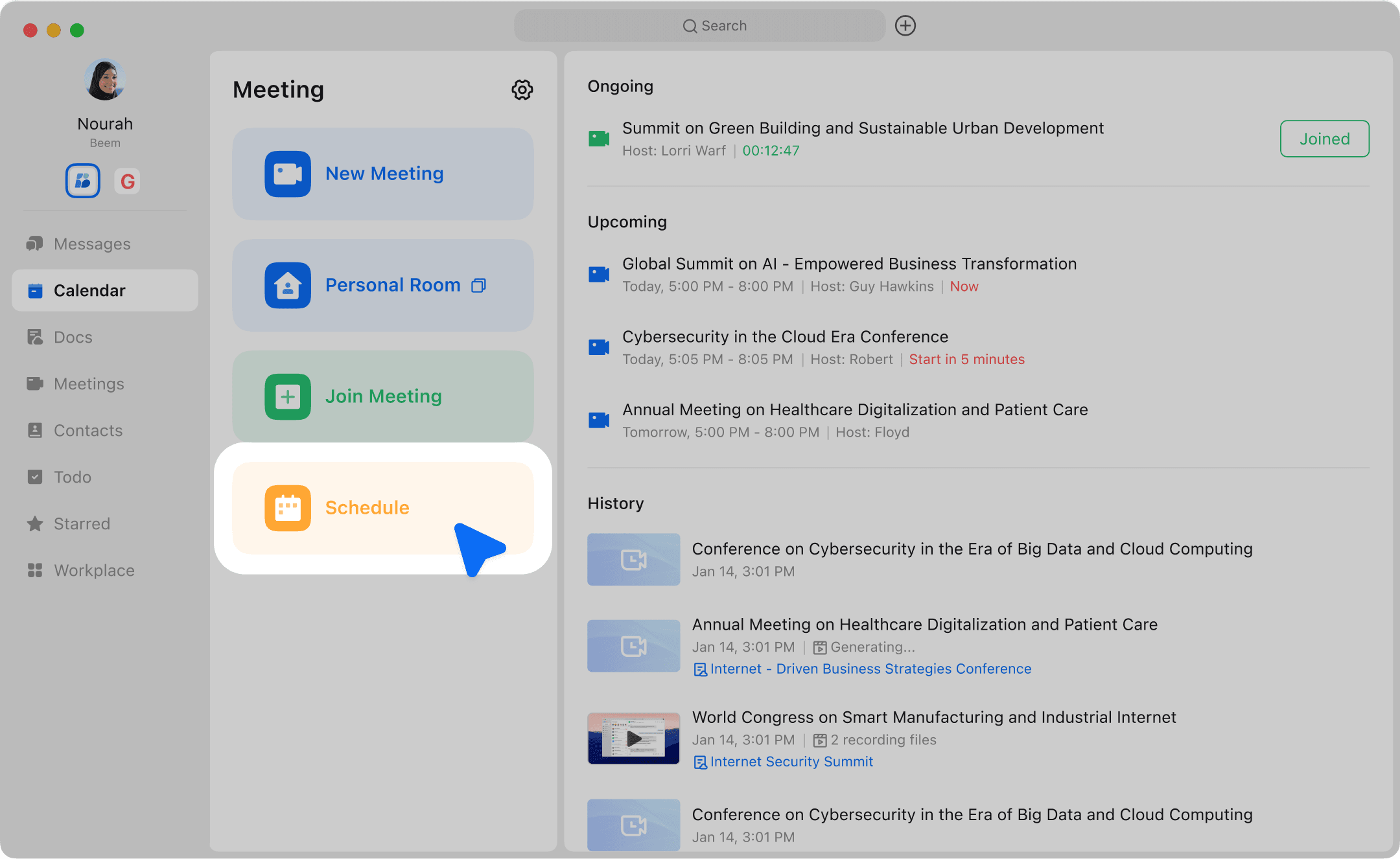Open meeting settings gear icon
The height and width of the screenshot is (859, 1400).
click(x=522, y=89)
